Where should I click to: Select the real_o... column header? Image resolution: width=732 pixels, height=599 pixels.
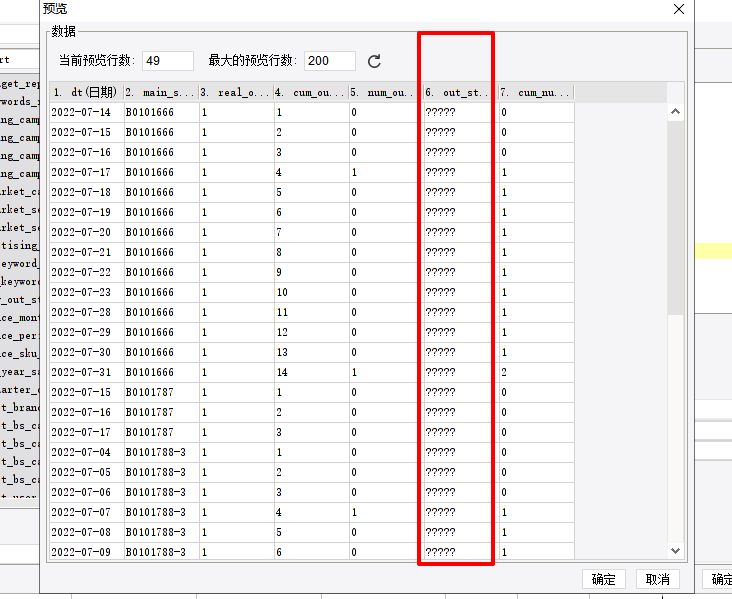tap(237, 92)
